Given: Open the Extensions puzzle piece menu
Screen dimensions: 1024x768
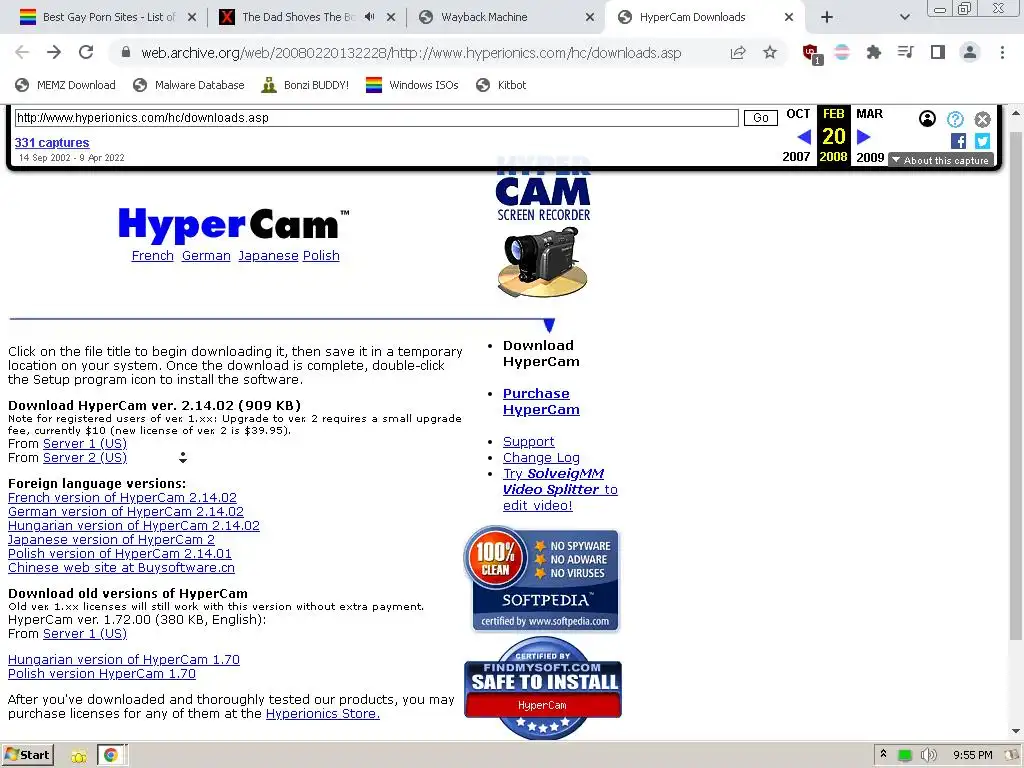Looking at the screenshot, I should [873, 52].
